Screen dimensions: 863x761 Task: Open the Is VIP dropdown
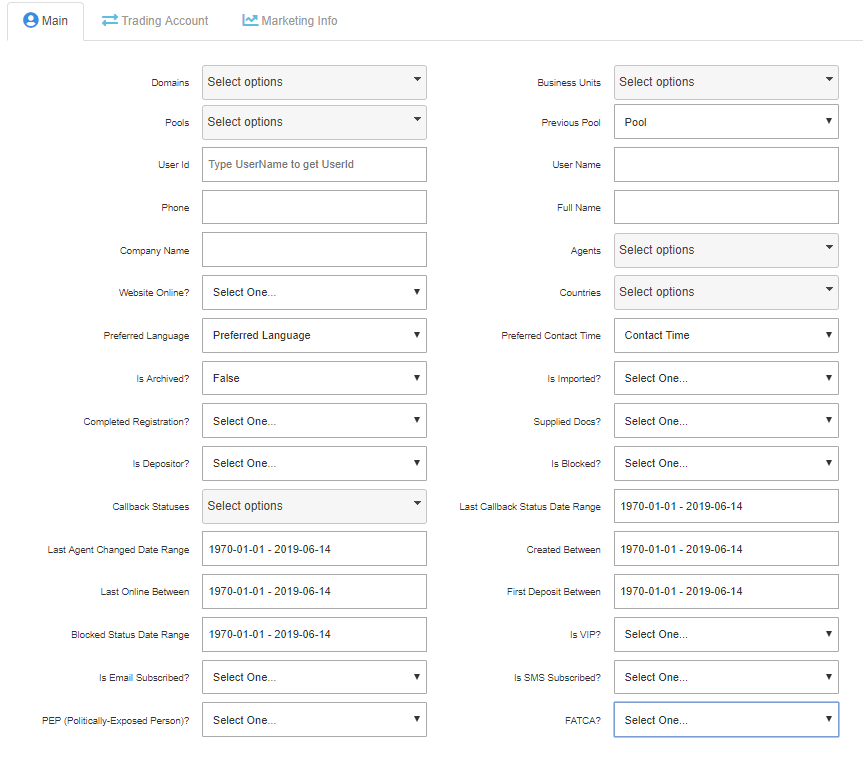[x=726, y=634]
